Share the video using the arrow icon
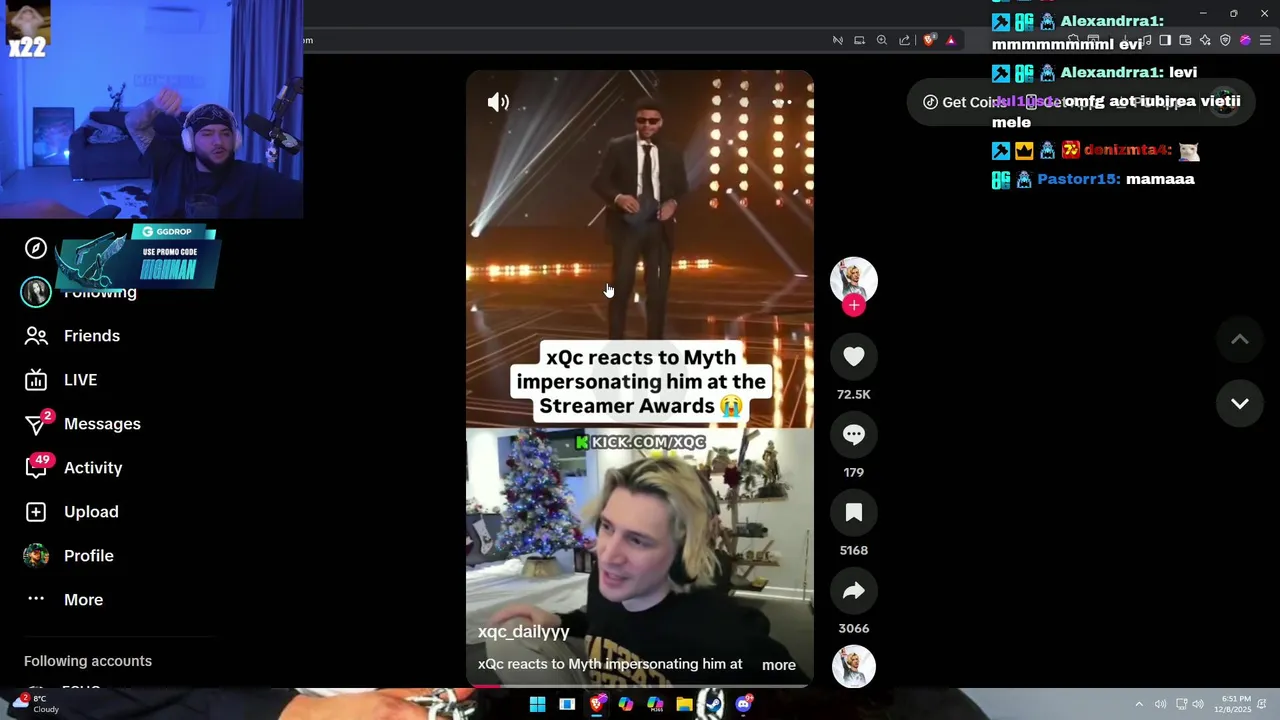This screenshot has height=720, width=1280. point(853,591)
